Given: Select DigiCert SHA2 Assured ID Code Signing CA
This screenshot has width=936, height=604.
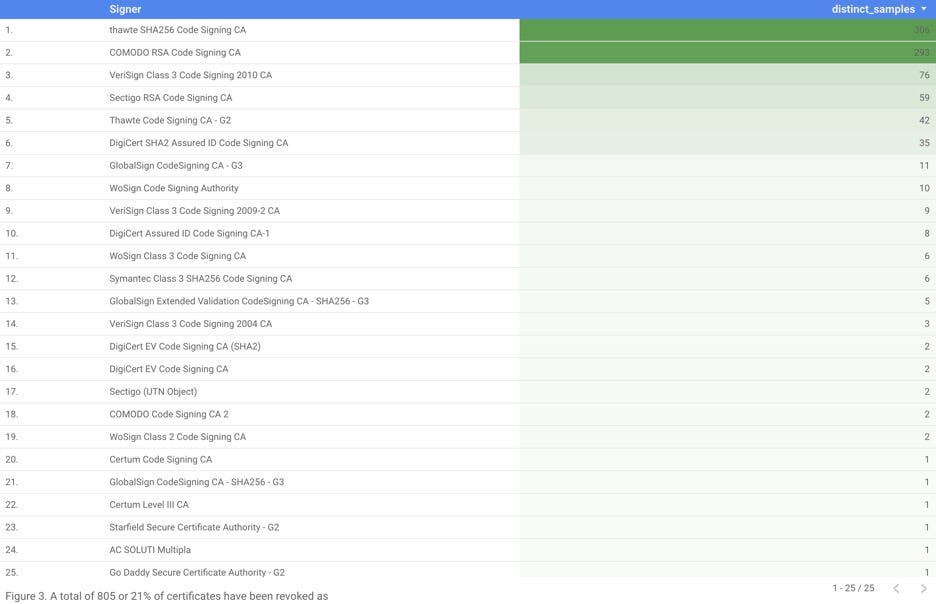Looking at the screenshot, I should (x=199, y=143).
